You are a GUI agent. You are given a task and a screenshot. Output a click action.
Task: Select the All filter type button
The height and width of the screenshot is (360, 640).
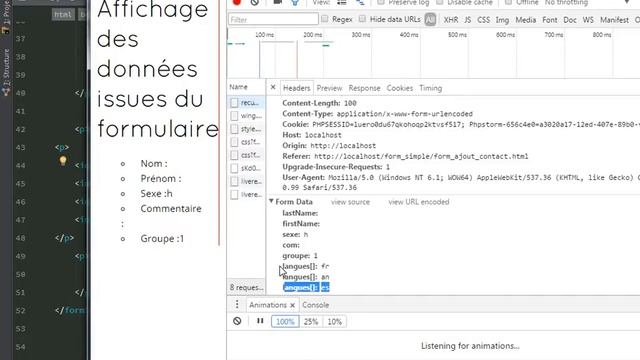point(430,19)
